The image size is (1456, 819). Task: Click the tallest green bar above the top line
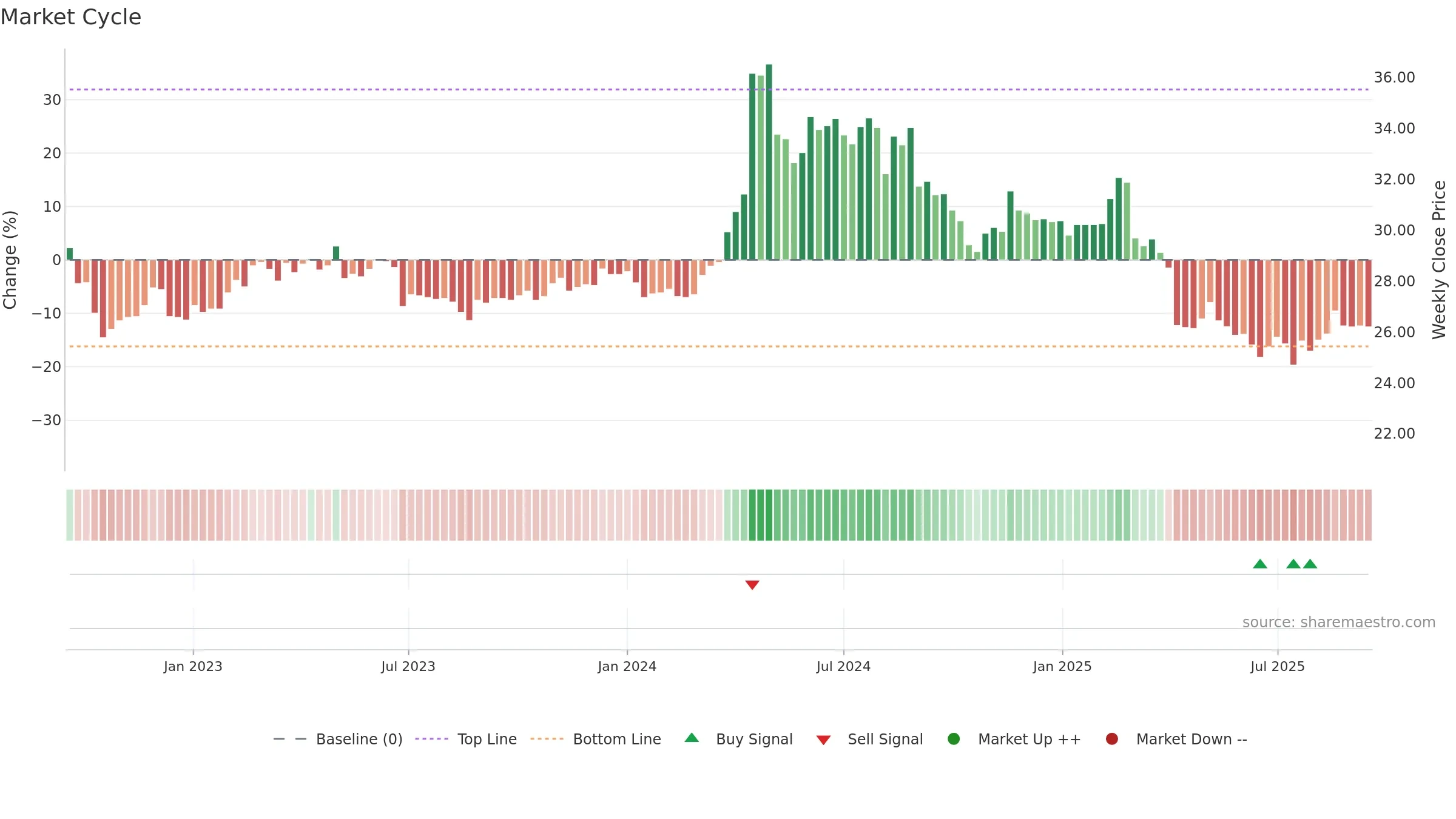point(769,162)
